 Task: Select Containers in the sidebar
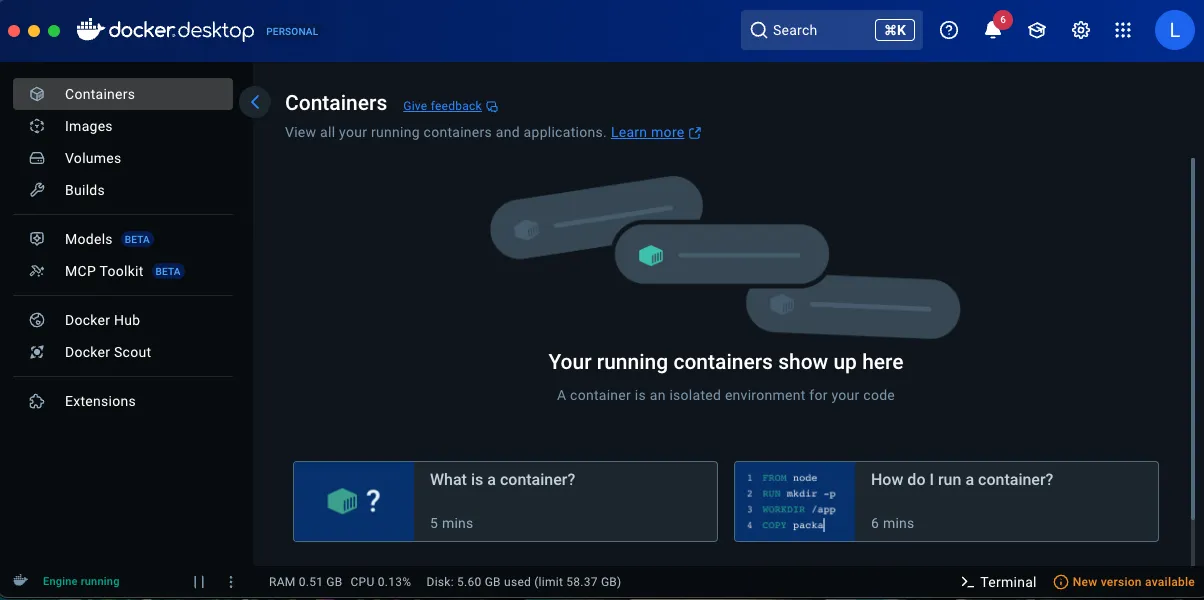point(123,94)
